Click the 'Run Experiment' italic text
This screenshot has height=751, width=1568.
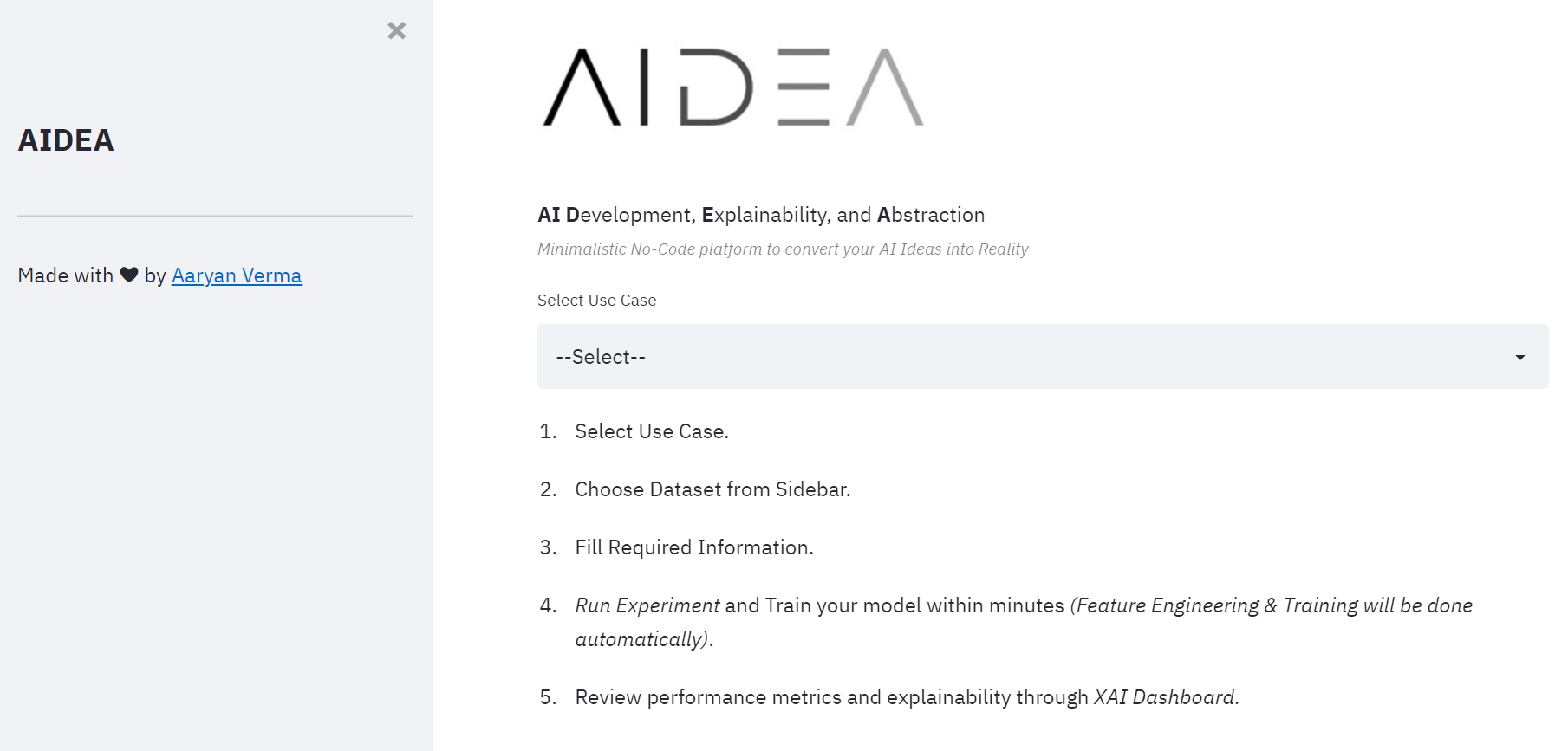(x=647, y=605)
